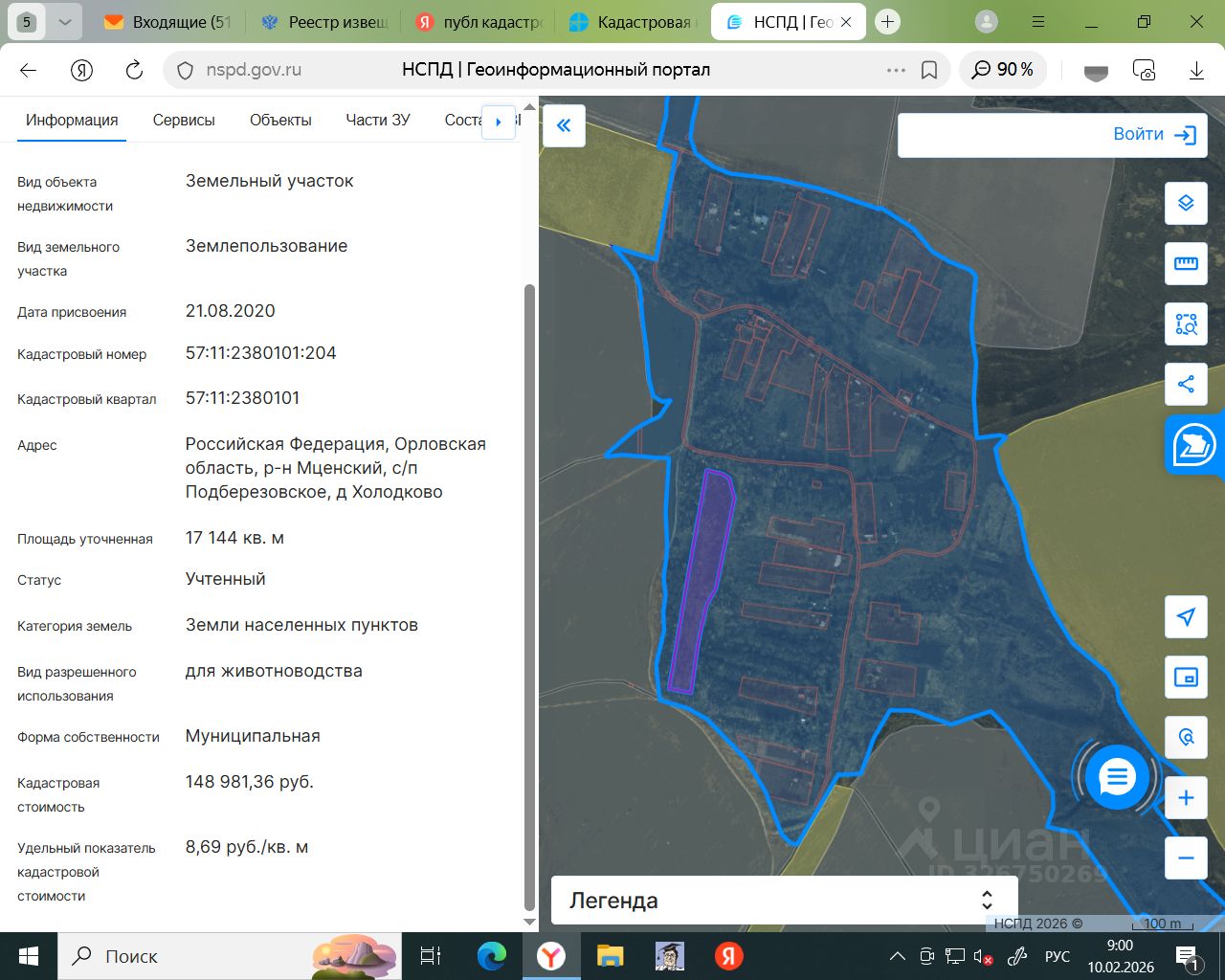Select cadastral quarter 57:11:2380101
The height and width of the screenshot is (980, 1225).
[243, 398]
